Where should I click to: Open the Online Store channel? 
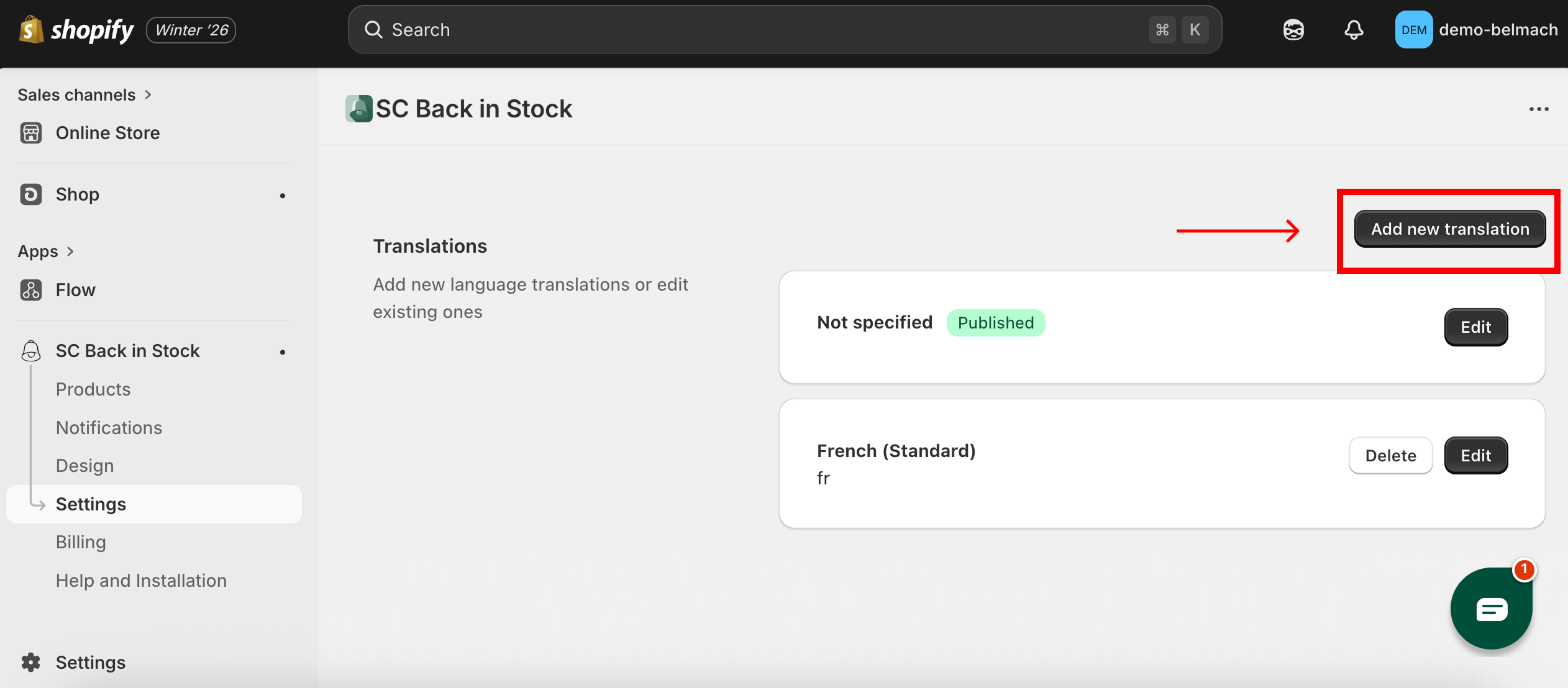click(x=107, y=133)
